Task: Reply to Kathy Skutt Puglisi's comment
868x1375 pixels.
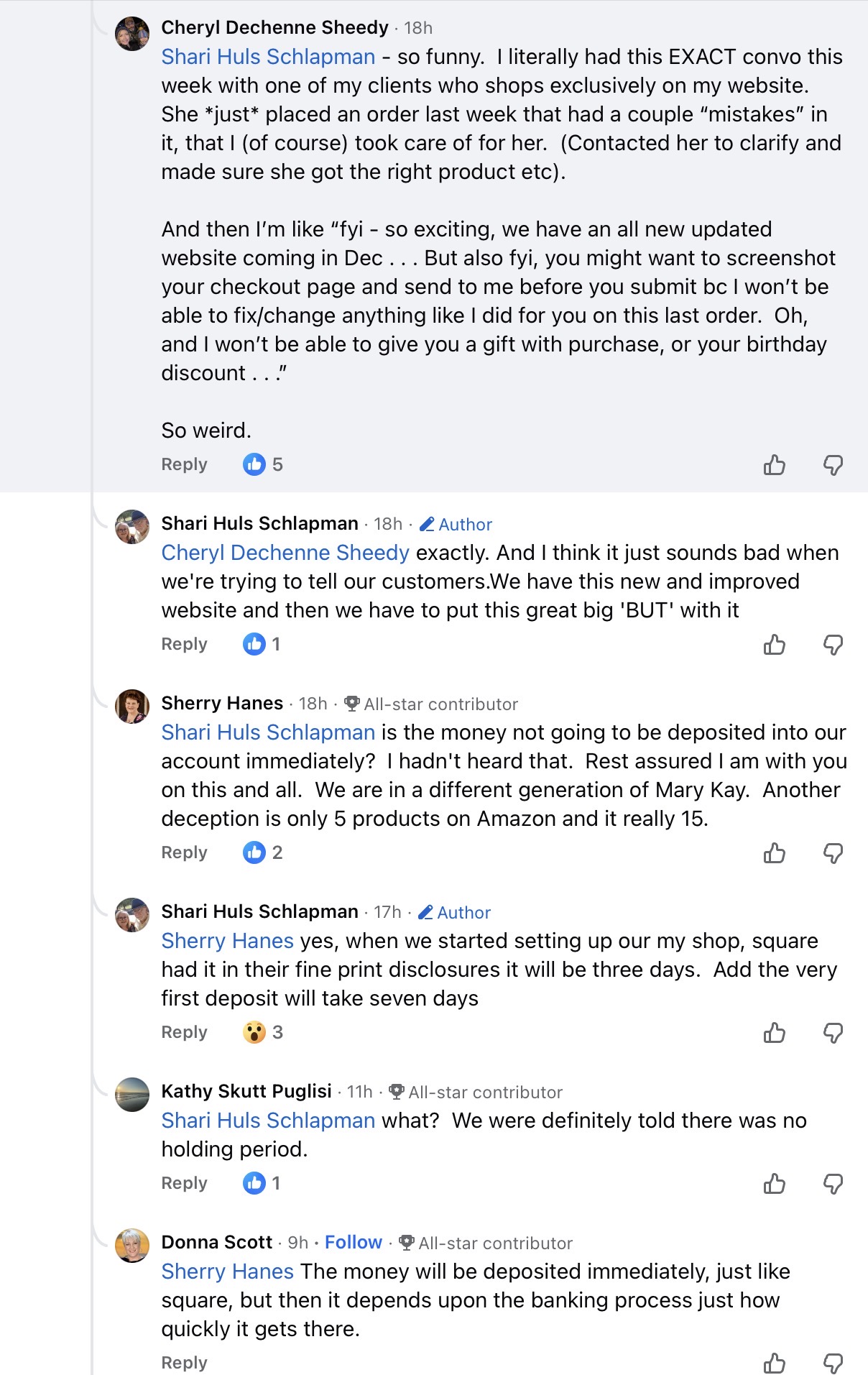Action: 184,1183
